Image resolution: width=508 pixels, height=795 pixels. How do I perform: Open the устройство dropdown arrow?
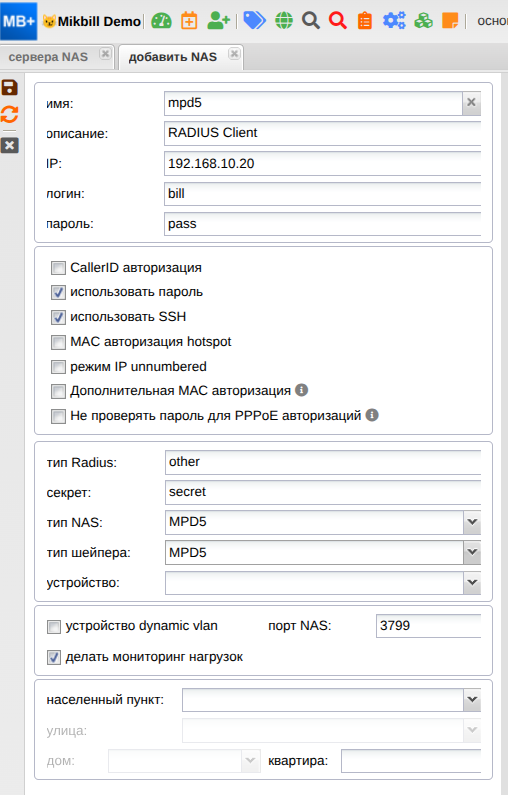tap(472, 583)
